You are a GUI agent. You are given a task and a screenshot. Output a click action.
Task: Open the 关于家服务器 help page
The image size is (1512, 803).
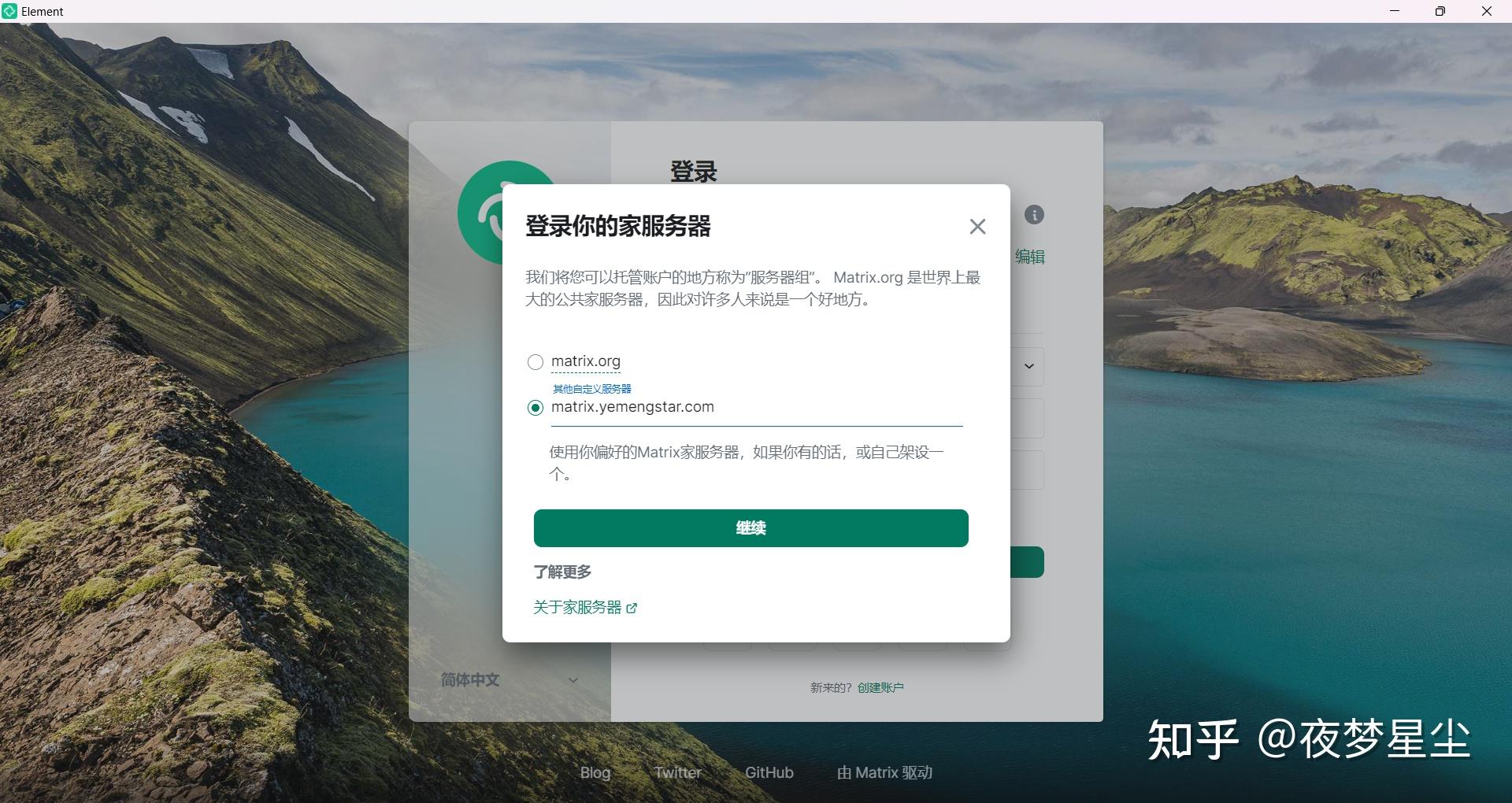point(576,608)
